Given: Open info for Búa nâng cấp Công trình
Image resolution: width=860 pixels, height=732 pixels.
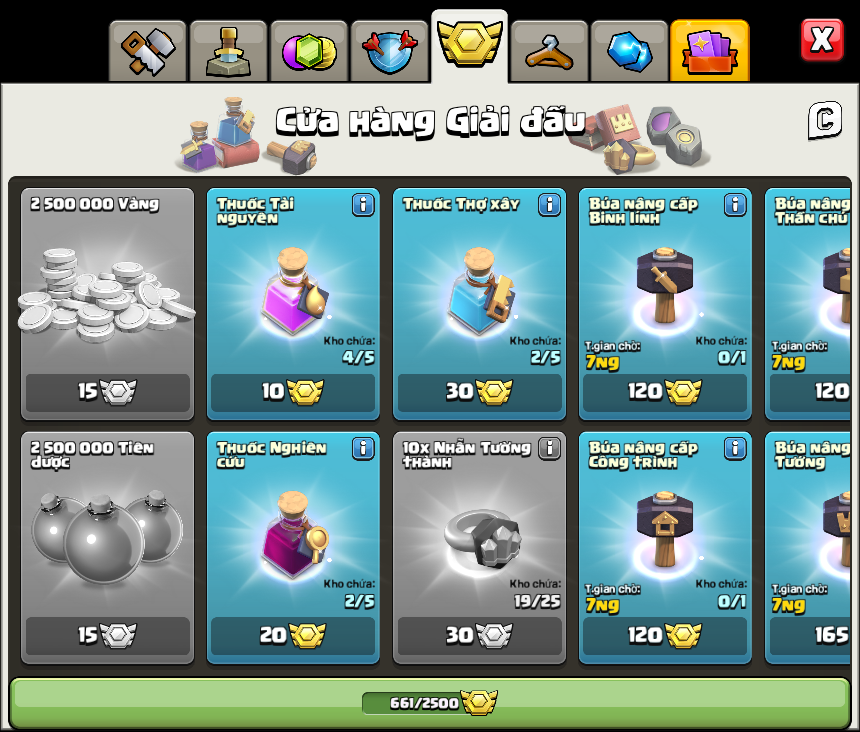Looking at the screenshot, I should (x=735, y=449).
